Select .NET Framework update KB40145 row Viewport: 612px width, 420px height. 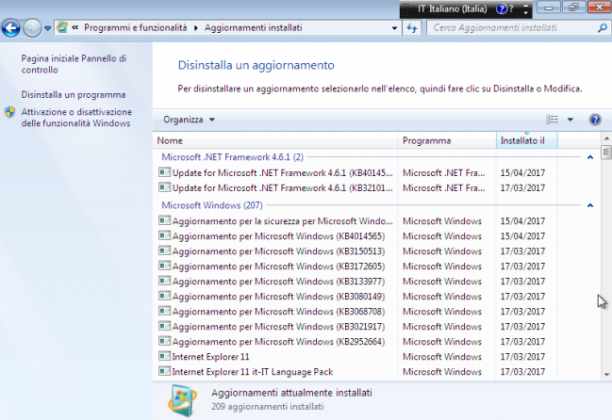(x=357, y=173)
